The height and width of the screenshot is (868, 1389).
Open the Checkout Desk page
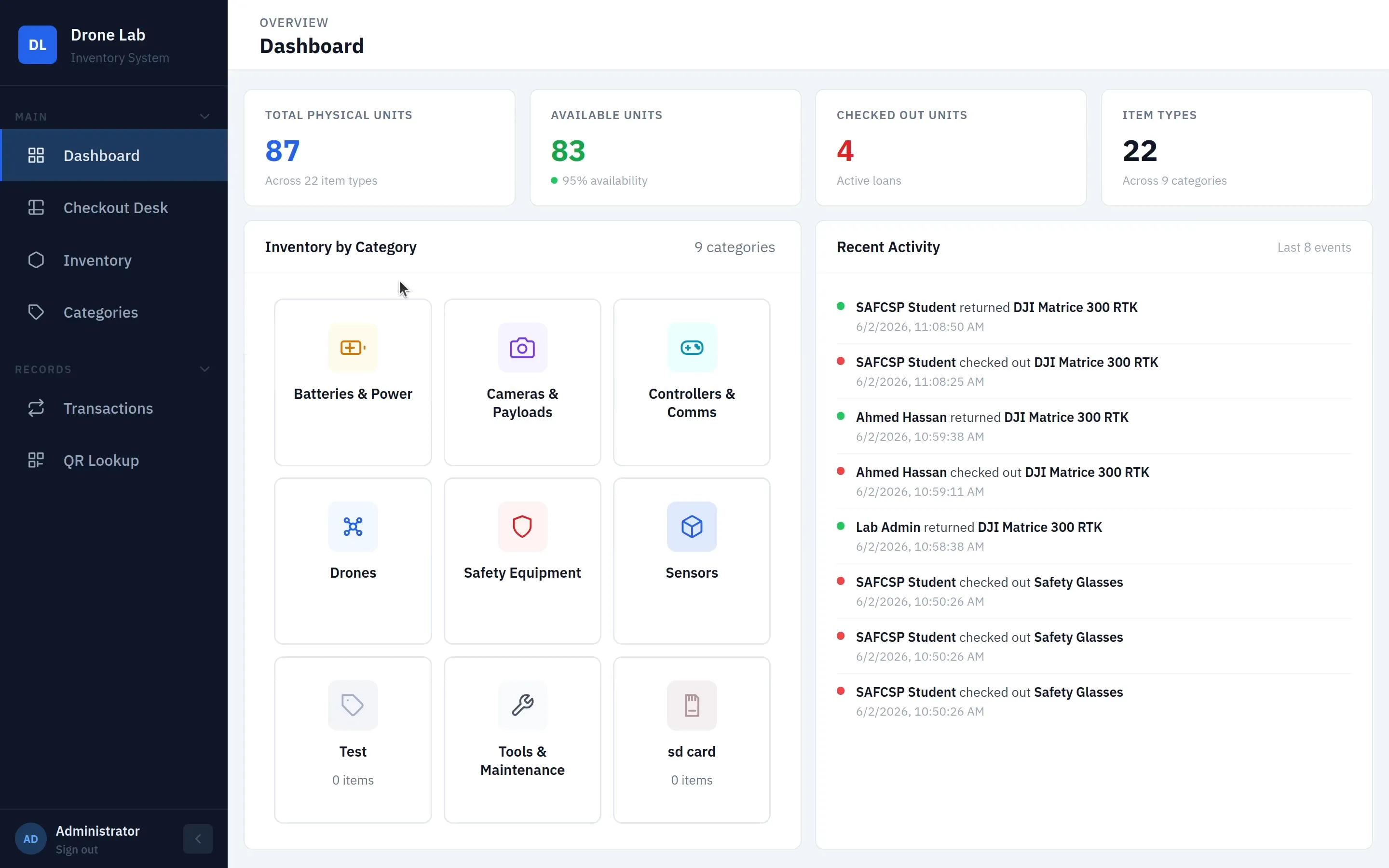coord(114,208)
